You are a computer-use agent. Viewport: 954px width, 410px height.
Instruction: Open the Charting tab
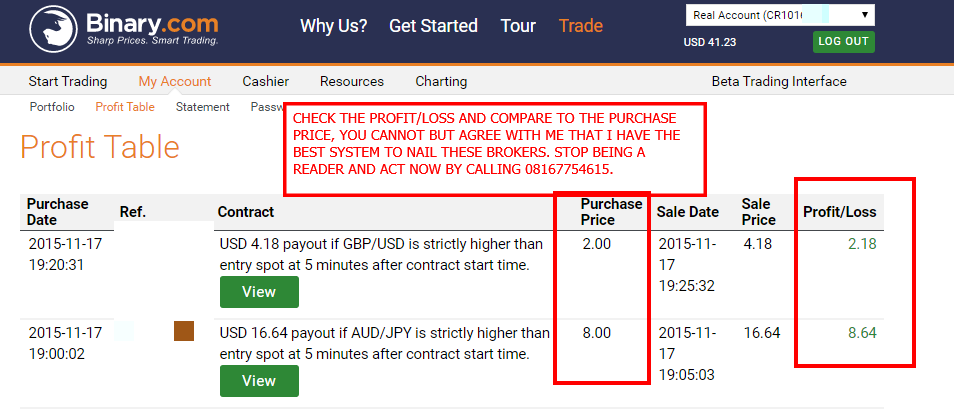tap(441, 82)
